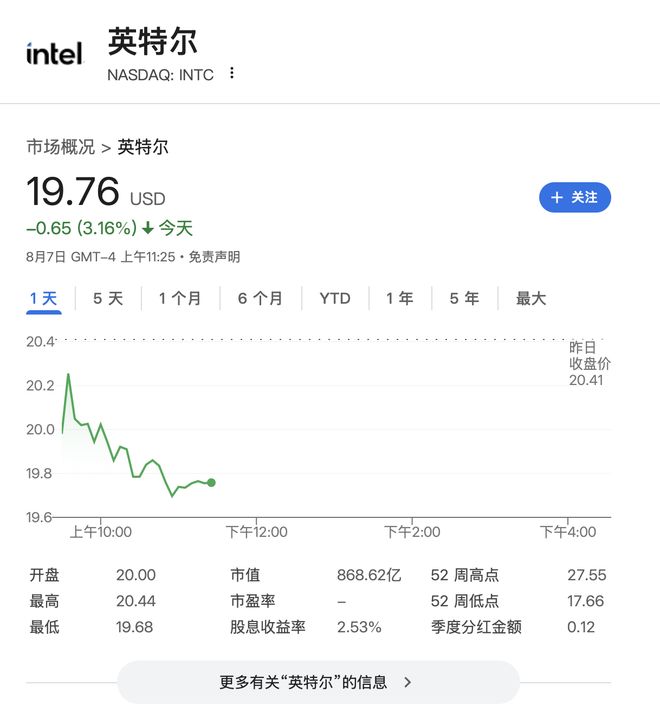Switch to the 5 天 tab

[x=108, y=298]
